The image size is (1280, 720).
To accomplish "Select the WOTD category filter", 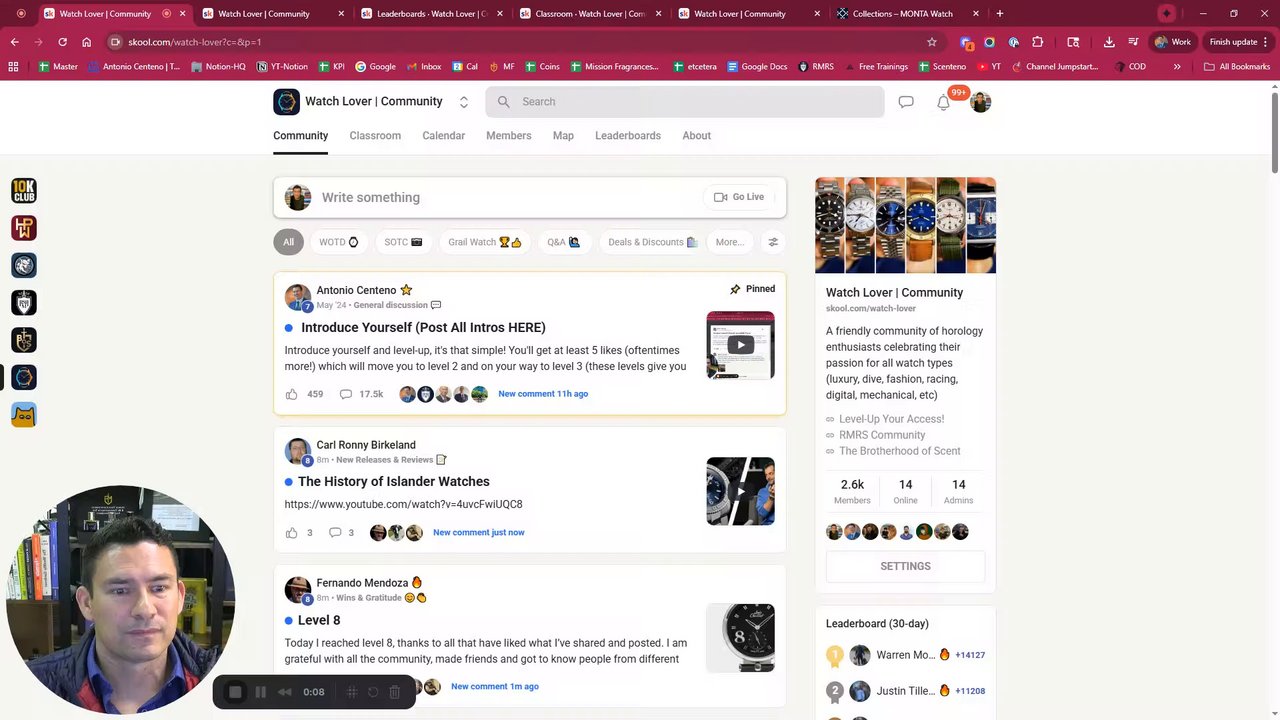I will pos(338,242).
